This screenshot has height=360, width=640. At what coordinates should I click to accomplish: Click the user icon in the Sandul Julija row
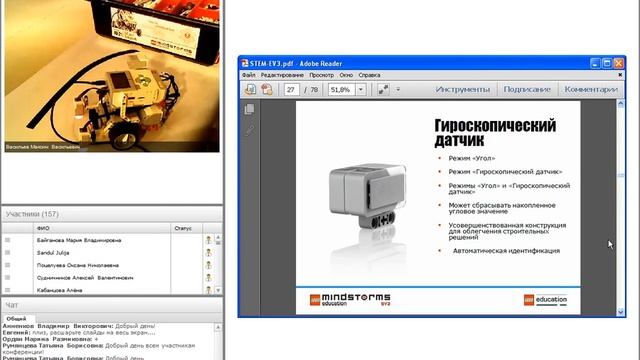pos(209,253)
